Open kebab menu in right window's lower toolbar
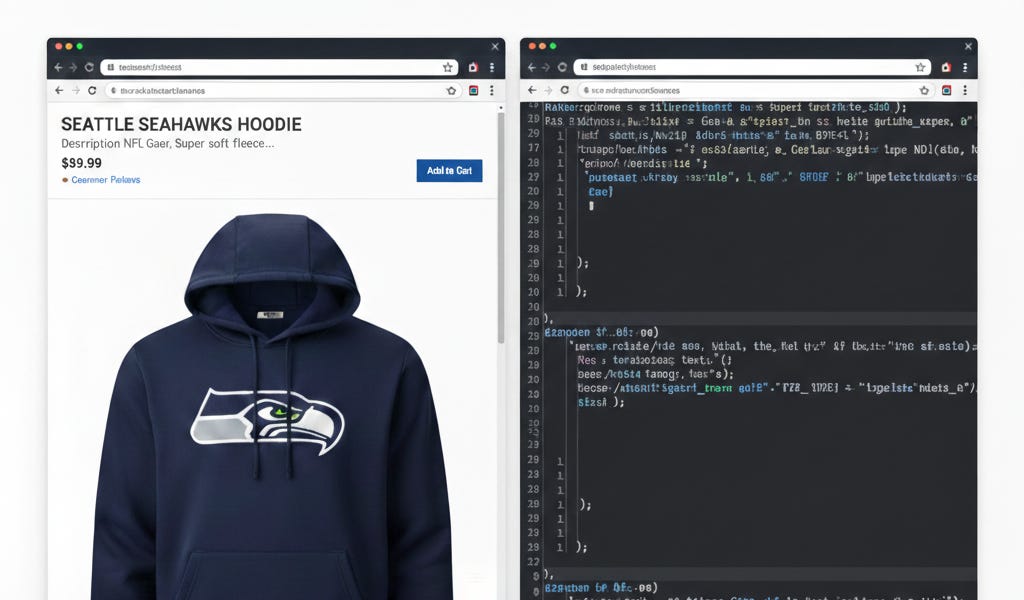This screenshot has width=1024, height=600. click(x=965, y=90)
